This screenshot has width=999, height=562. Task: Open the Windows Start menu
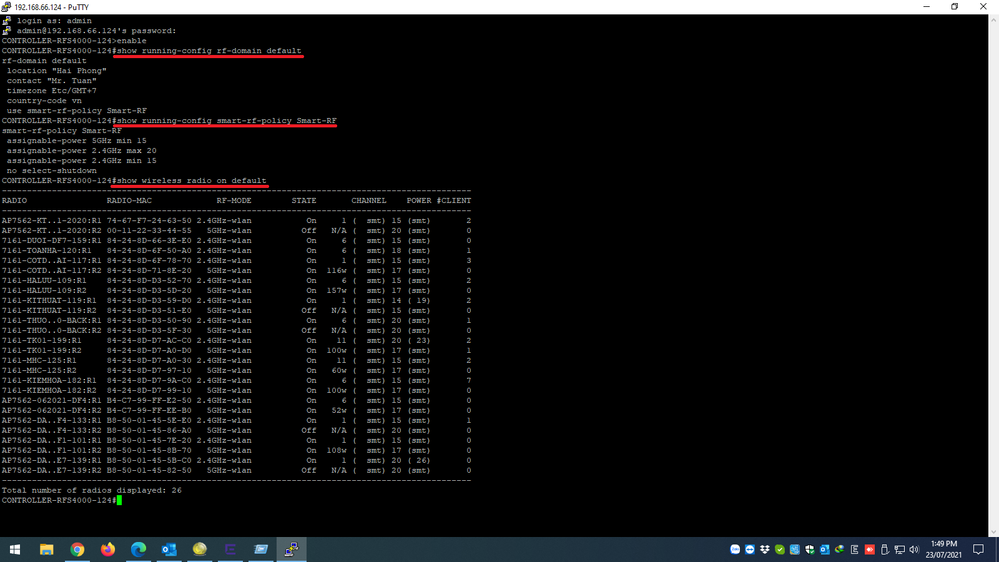coord(16,549)
